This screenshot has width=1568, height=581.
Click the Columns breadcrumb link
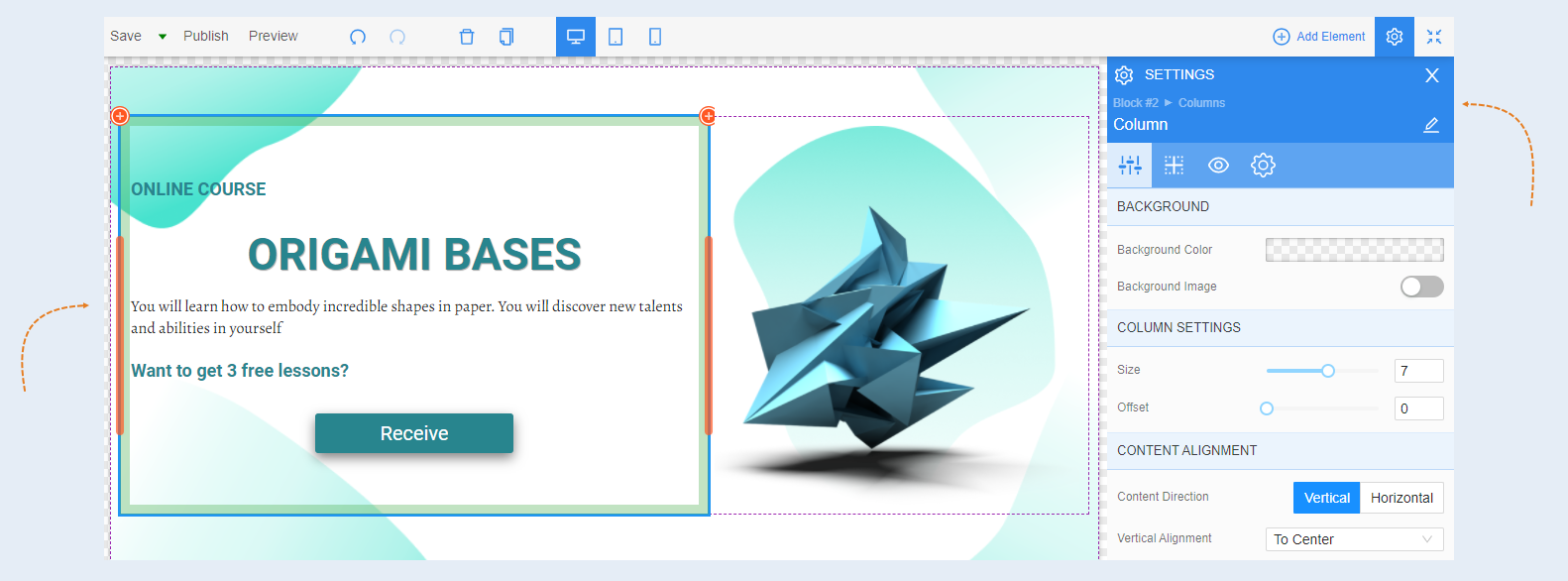(1201, 103)
